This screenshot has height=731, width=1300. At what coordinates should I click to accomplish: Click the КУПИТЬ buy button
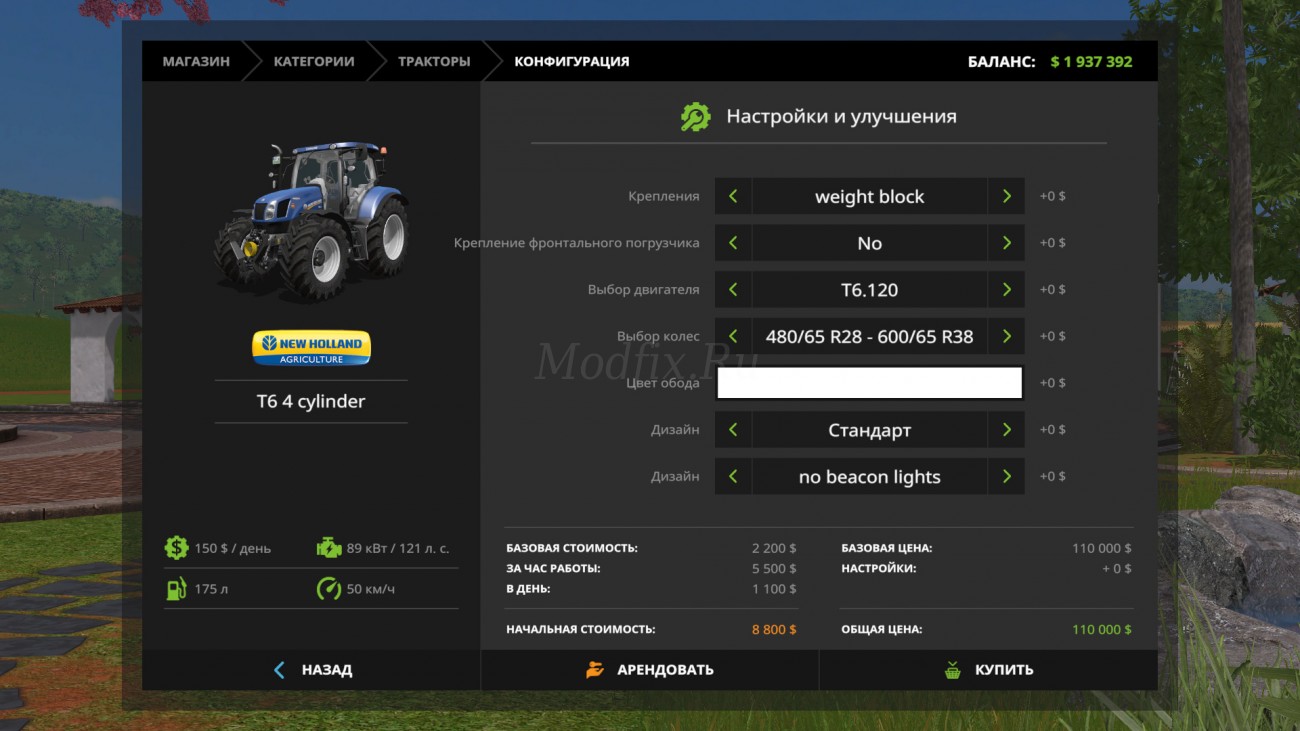pyautogui.click(x=989, y=670)
